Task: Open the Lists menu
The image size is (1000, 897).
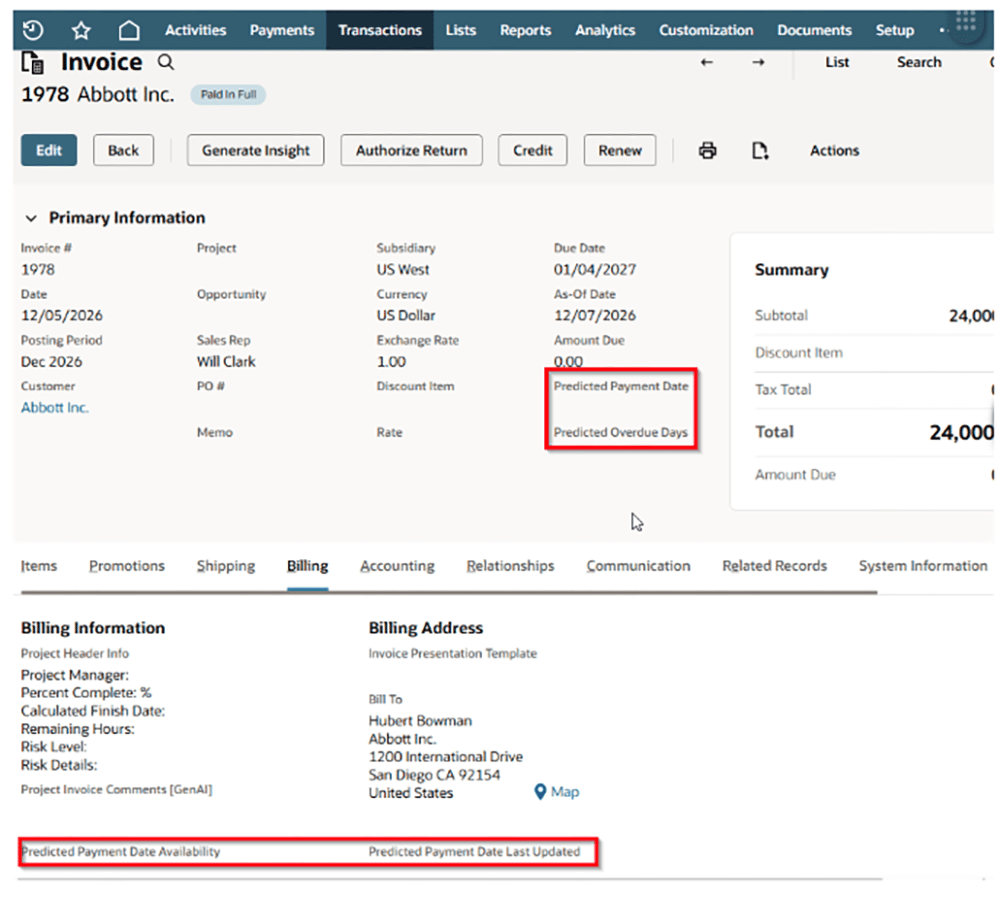Action: [x=460, y=30]
